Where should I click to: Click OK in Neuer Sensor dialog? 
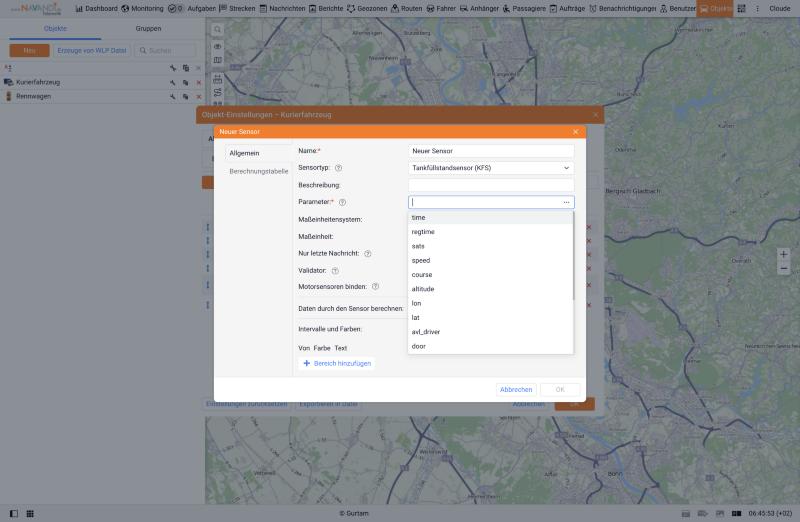click(560, 390)
